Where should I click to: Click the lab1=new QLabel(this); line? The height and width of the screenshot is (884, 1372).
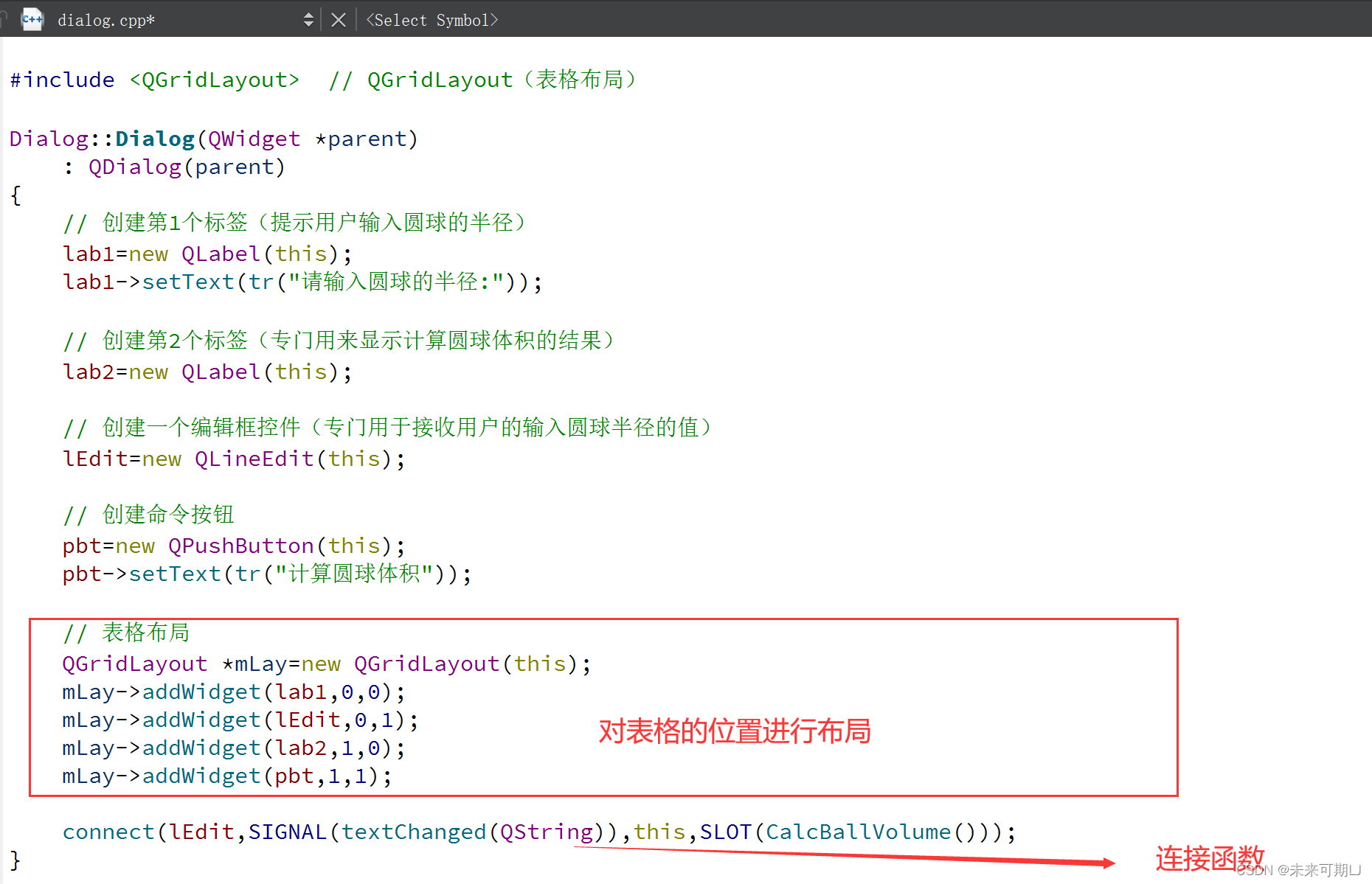click(207, 254)
